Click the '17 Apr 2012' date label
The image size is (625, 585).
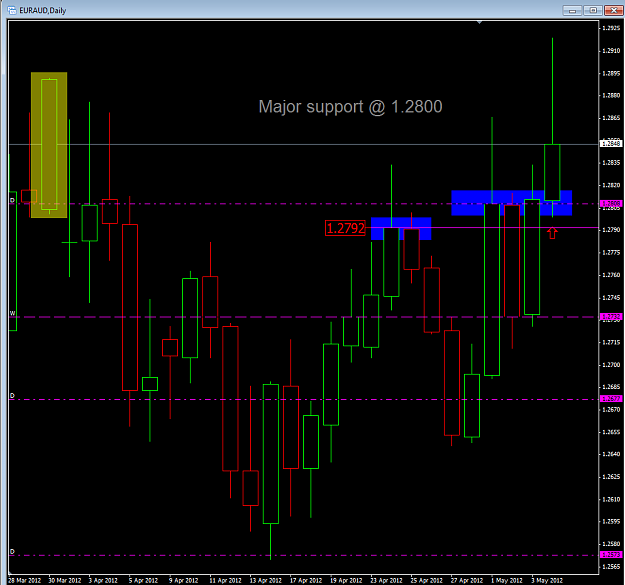pos(306,580)
